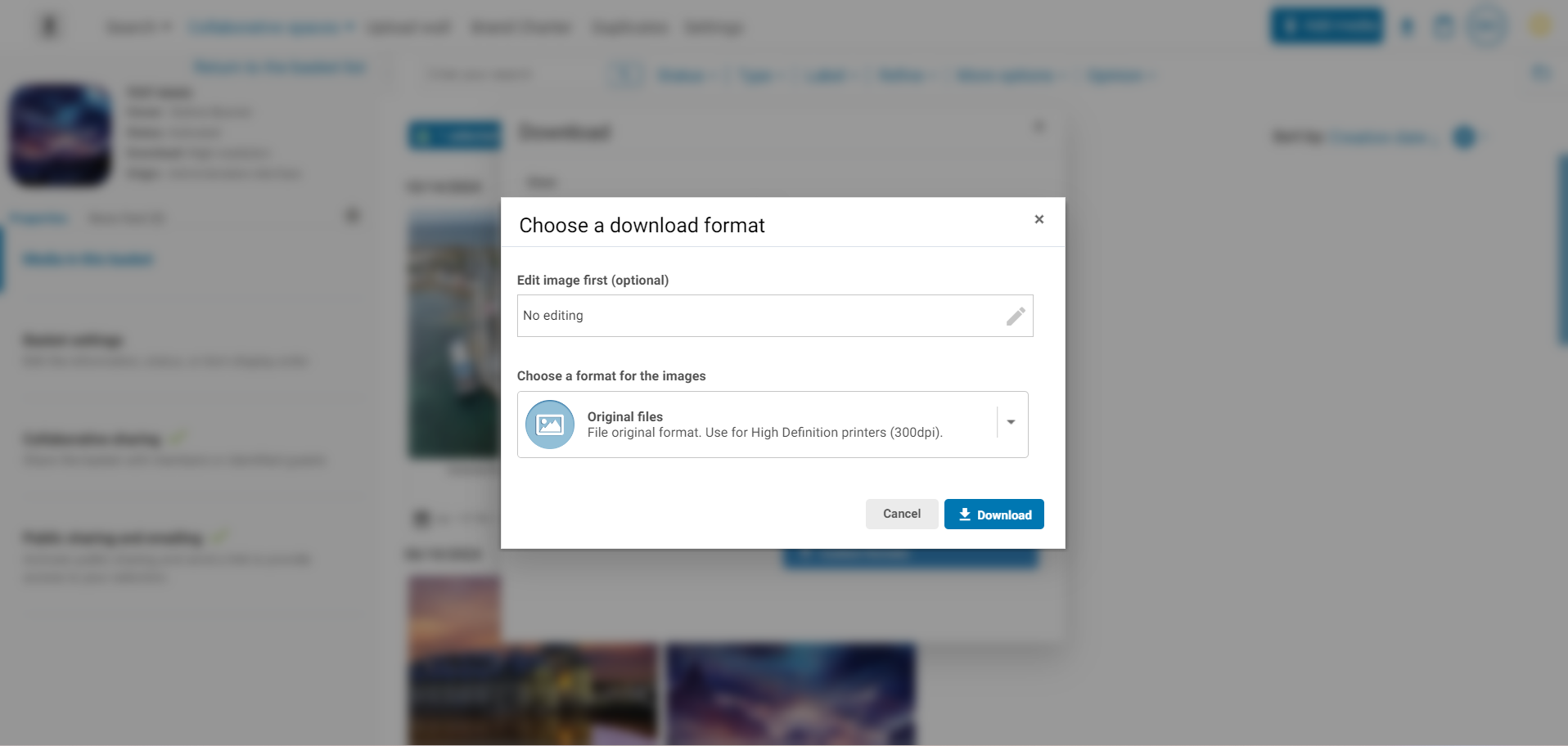
Task: Open Settings in the top navigation
Action: point(713,27)
